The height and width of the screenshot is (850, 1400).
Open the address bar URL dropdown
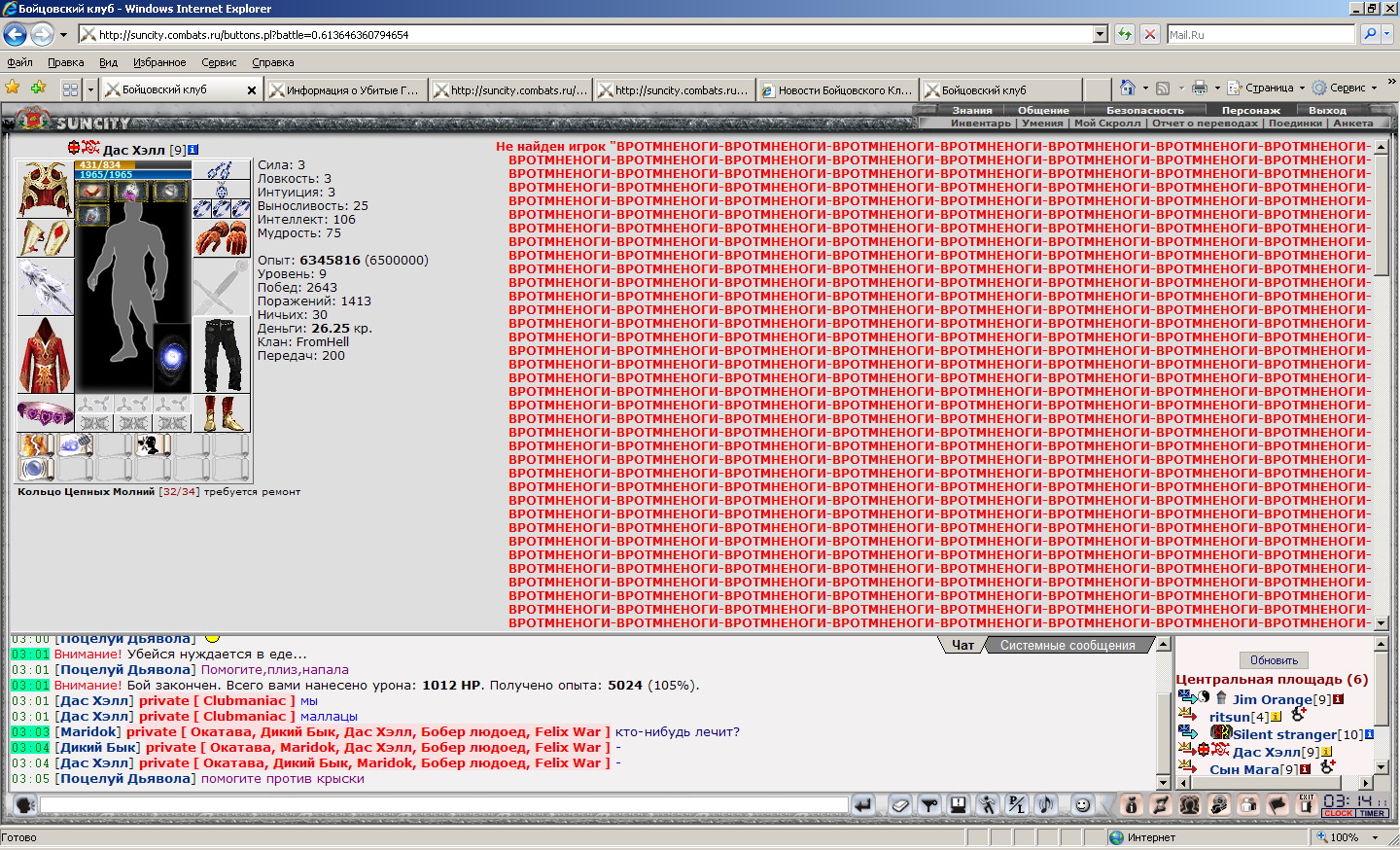click(x=1101, y=34)
